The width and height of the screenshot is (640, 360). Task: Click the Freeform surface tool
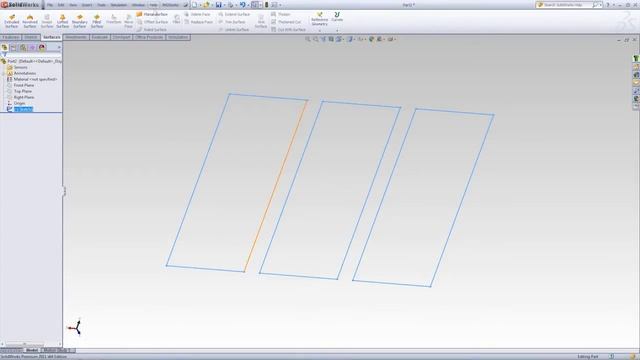tap(114, 19)
